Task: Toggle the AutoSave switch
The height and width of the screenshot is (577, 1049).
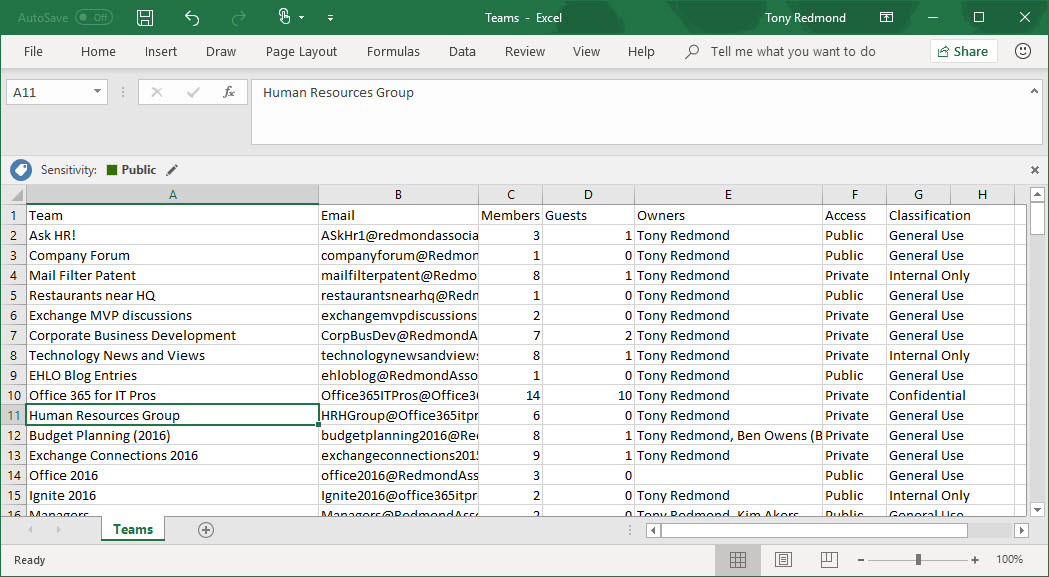Action: point(94,18)
